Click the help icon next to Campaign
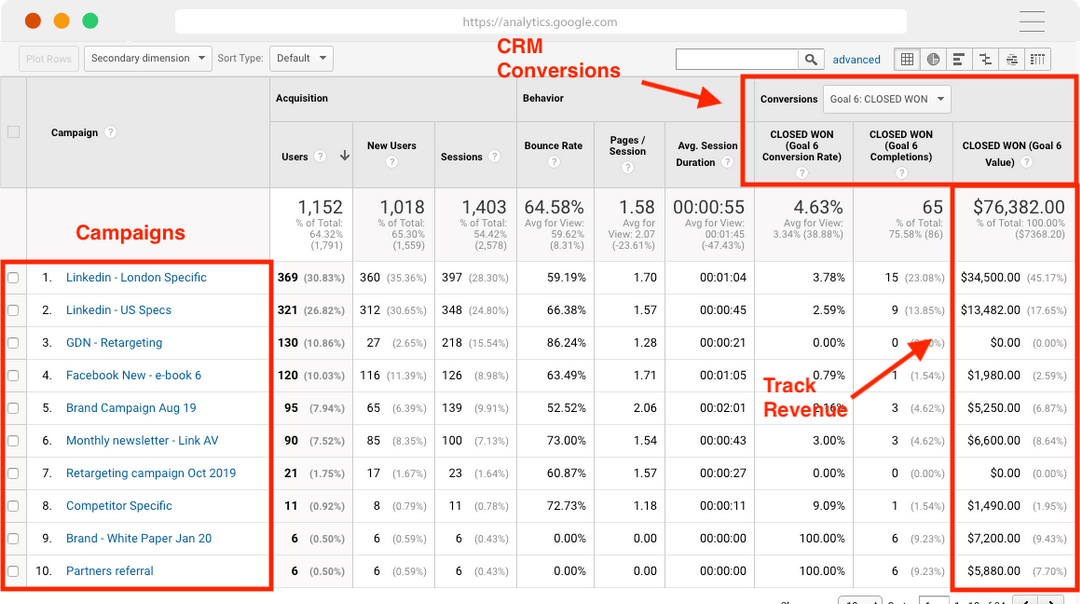This screenshot has height=604, width=1080. tap(110, 132)
